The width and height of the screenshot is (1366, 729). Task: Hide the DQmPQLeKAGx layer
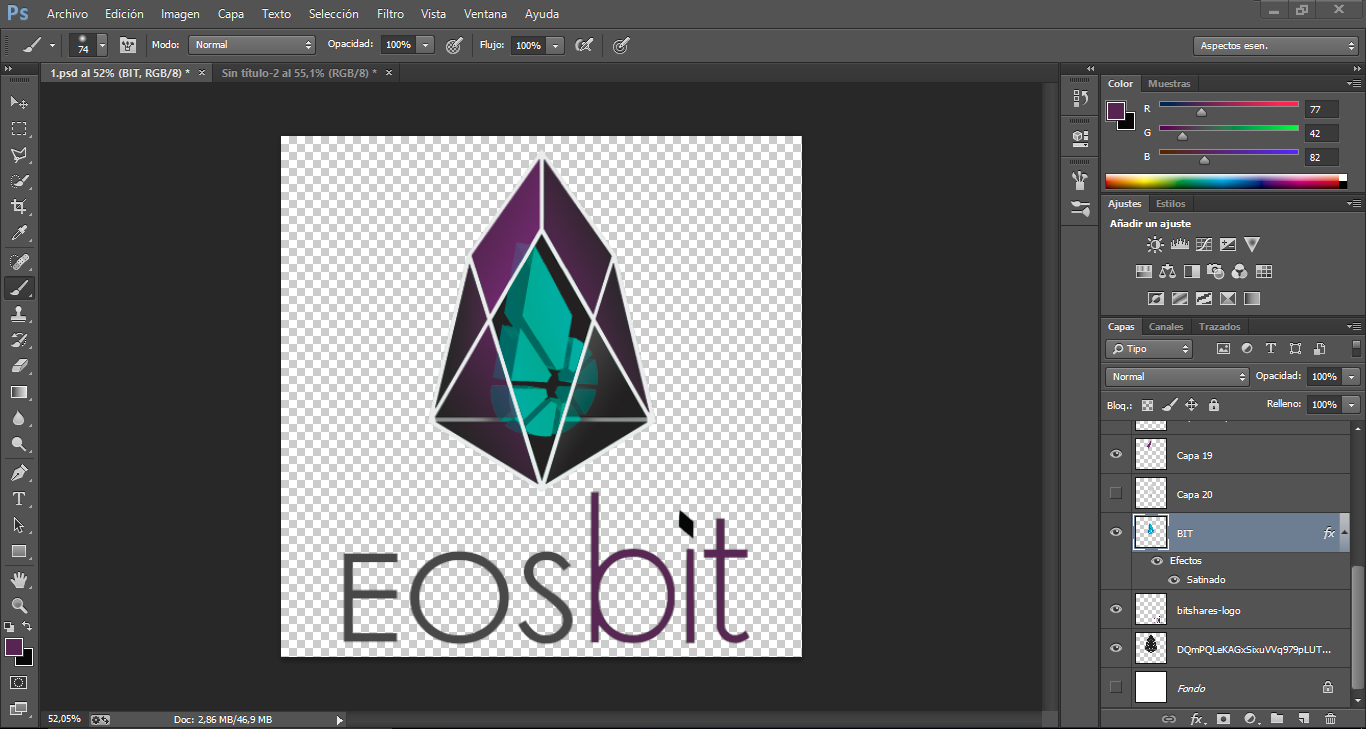coord(1116,648)
